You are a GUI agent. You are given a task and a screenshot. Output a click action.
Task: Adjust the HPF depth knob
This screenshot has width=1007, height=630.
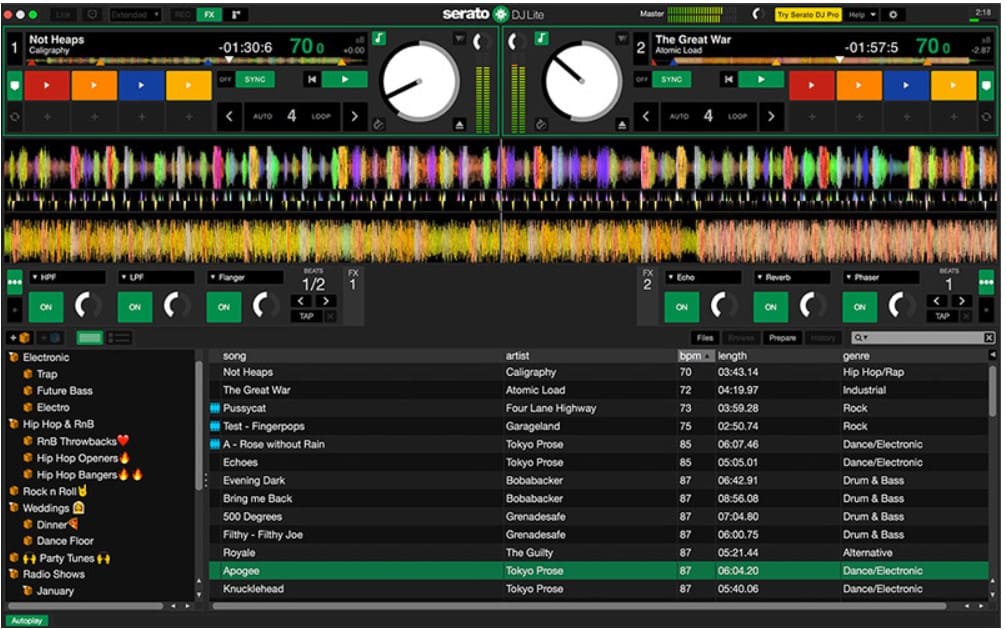coord(89,306)
